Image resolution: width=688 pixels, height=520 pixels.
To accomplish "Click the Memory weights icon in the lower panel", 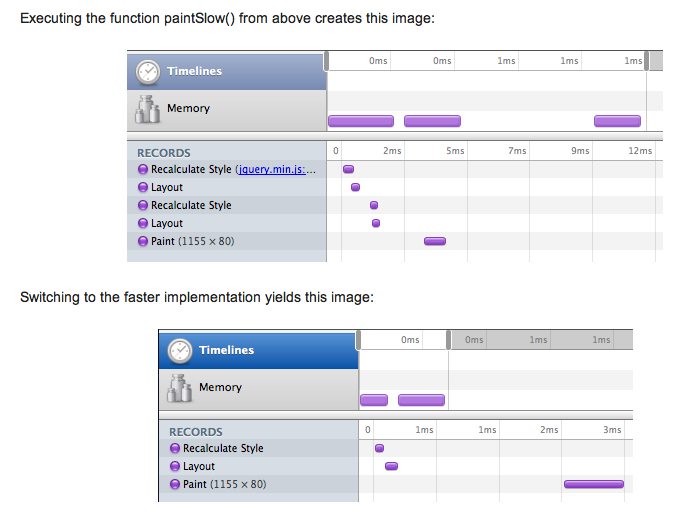I will pos(179,388).
